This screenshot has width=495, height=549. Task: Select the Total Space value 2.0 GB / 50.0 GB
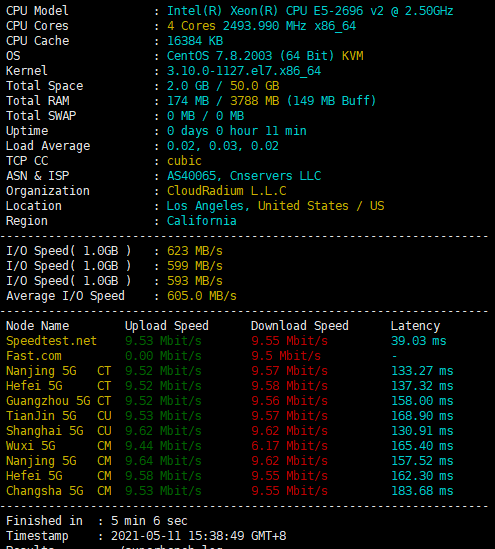point(223,86)
